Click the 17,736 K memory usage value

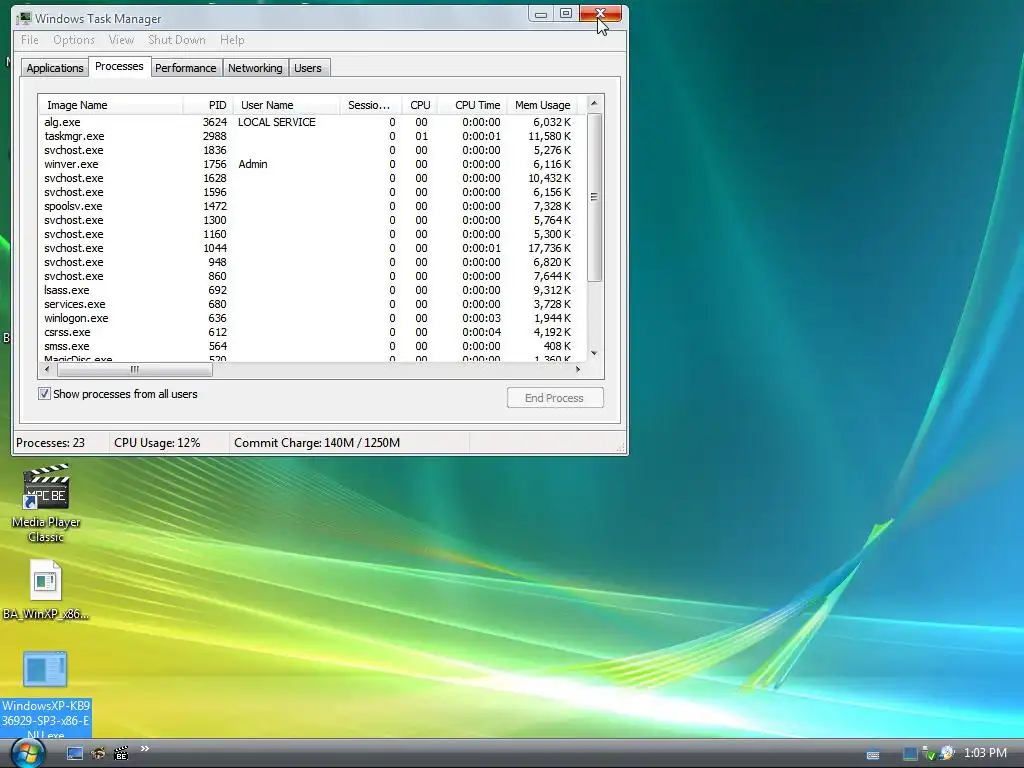click(x=549, y=248)
